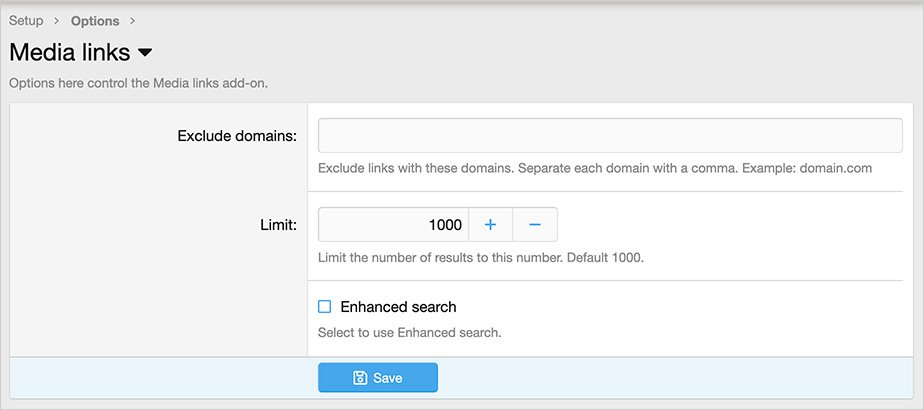
Task: Expand the Media links dropdown arrow
Action: [x=145, y=52]
